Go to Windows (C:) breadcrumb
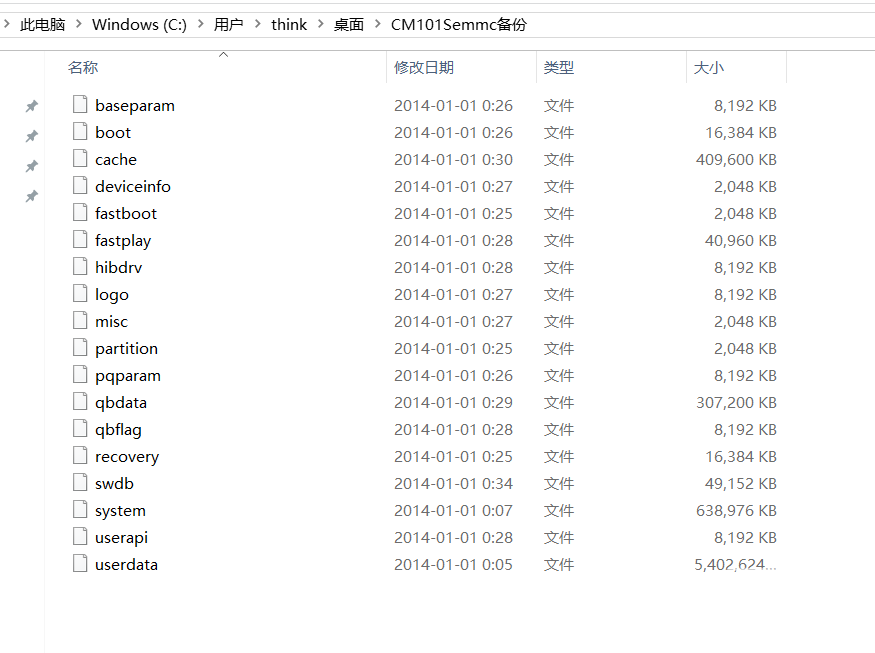 (140, 25)
